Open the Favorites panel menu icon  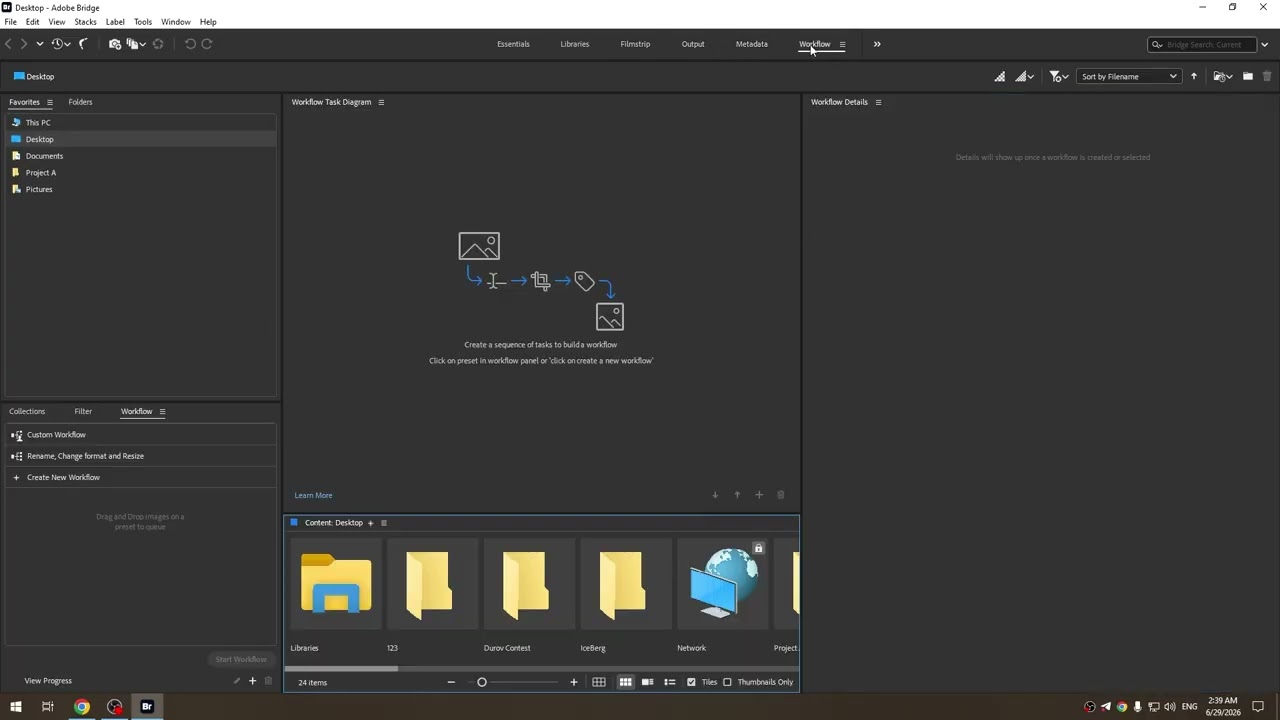coord(49,102)
